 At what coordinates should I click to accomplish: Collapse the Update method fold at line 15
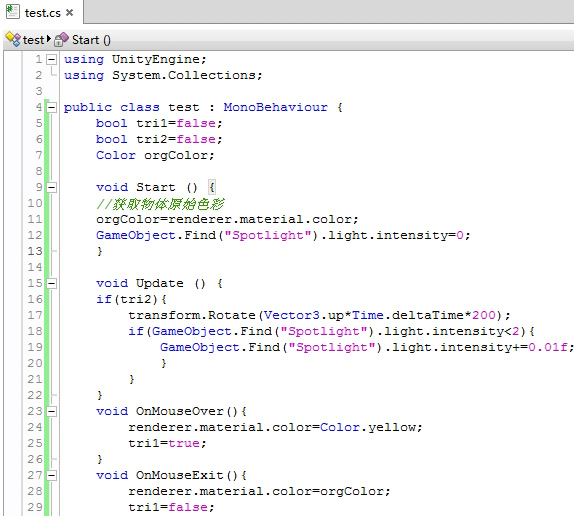point(52,283)
